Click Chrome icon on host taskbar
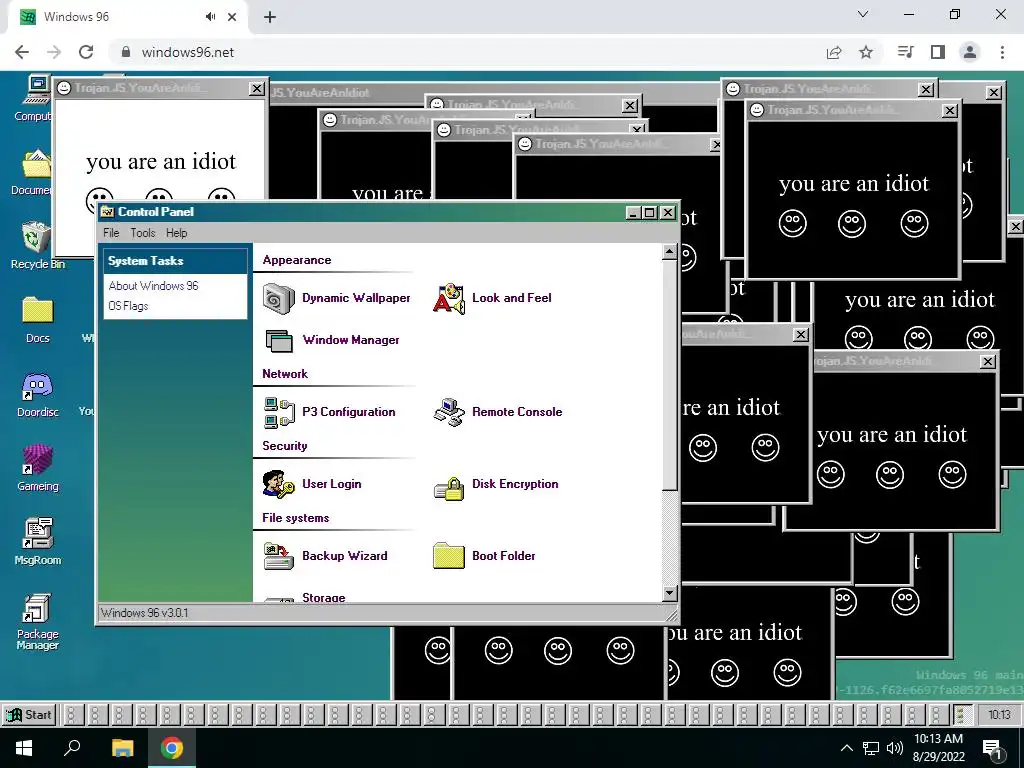The height and width of the screenshot is (768, 1024). point(172,748)
